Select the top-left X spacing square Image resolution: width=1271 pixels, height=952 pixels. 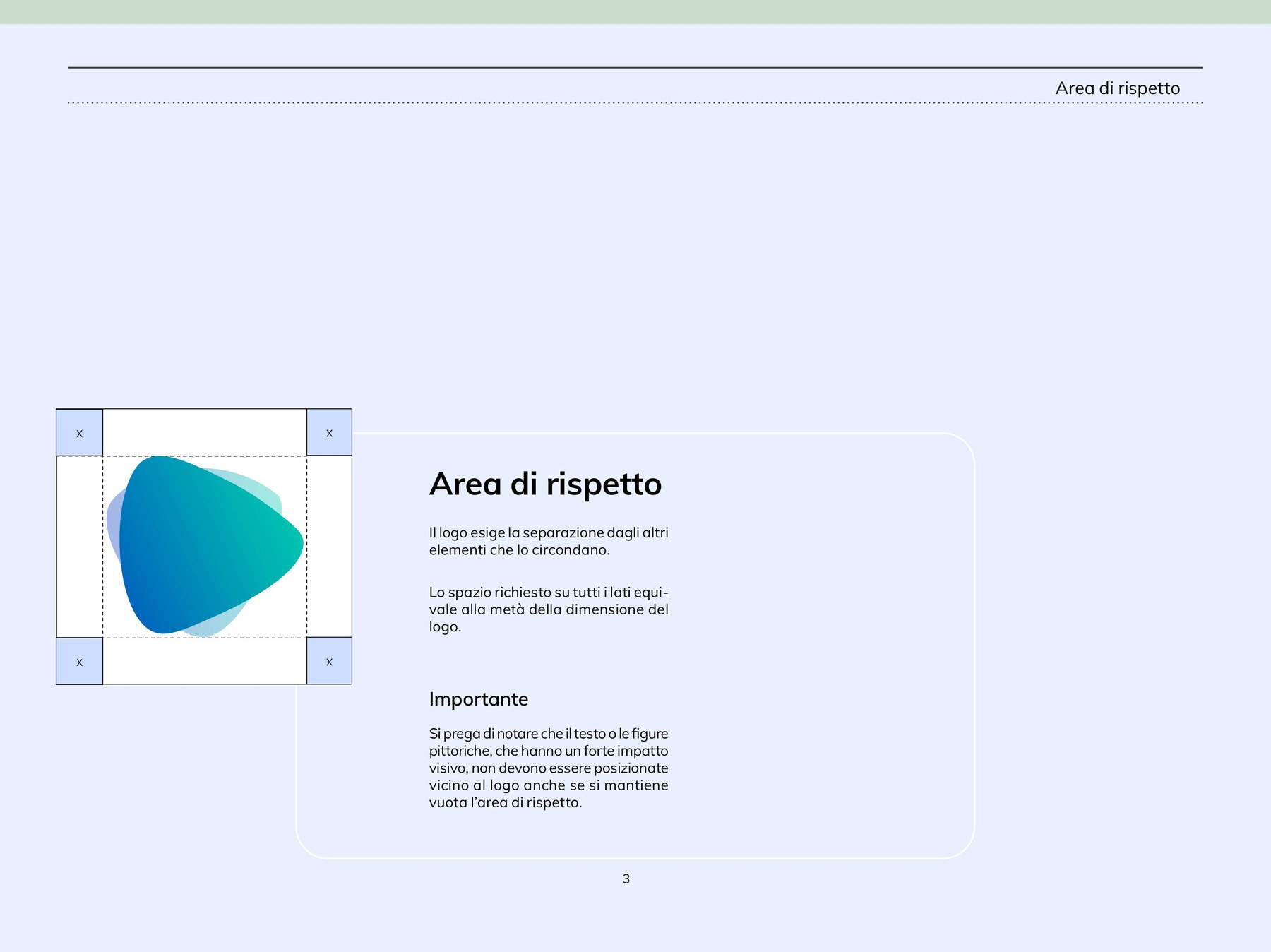pos(80,432)
